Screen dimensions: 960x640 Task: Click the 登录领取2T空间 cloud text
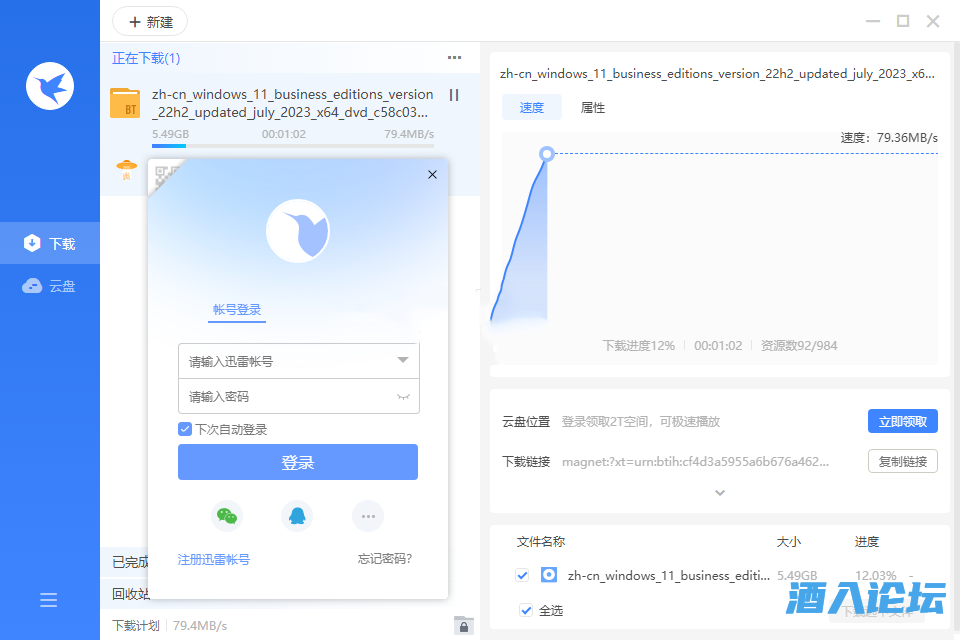pyautogui.click(x=640, y=421)
